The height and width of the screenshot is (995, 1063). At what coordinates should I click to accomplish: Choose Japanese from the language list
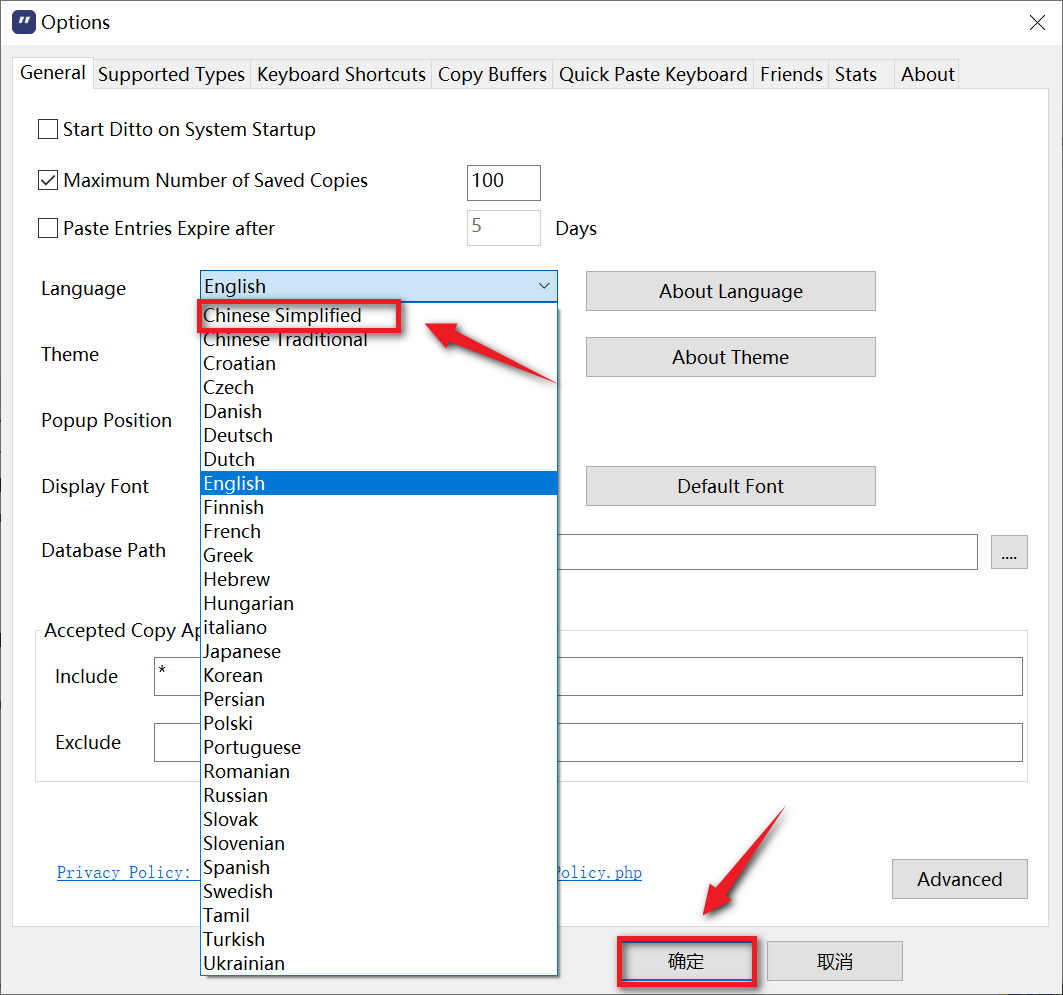coord(379,651)
